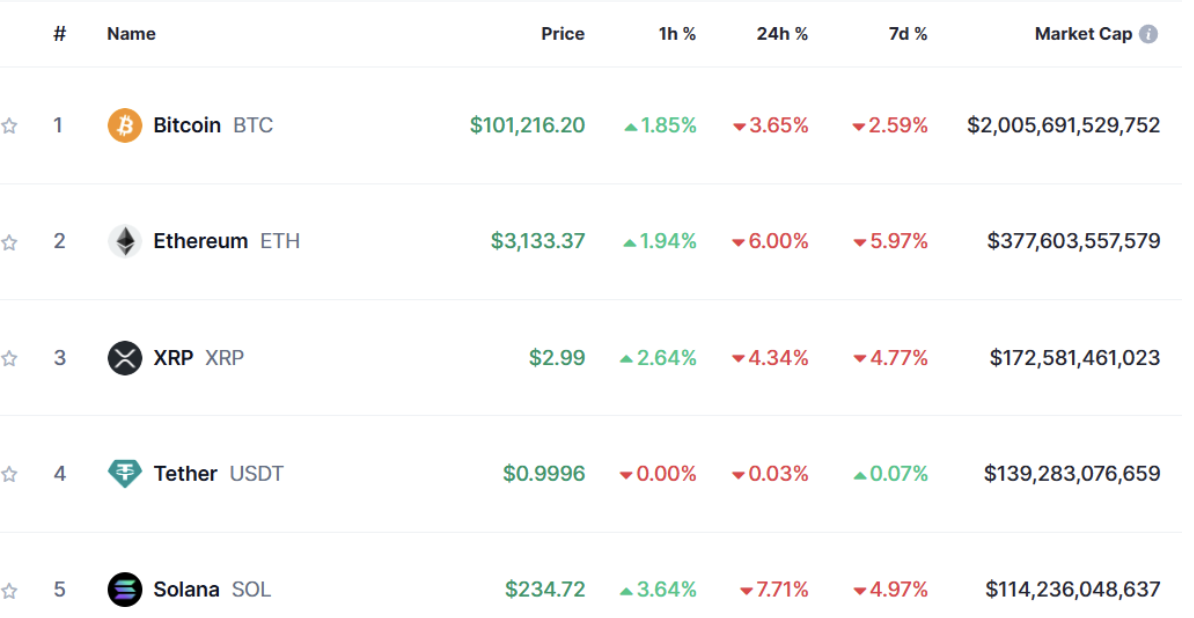
Task: Click Ethereum's market cap value
Action: pos(1073,241)
